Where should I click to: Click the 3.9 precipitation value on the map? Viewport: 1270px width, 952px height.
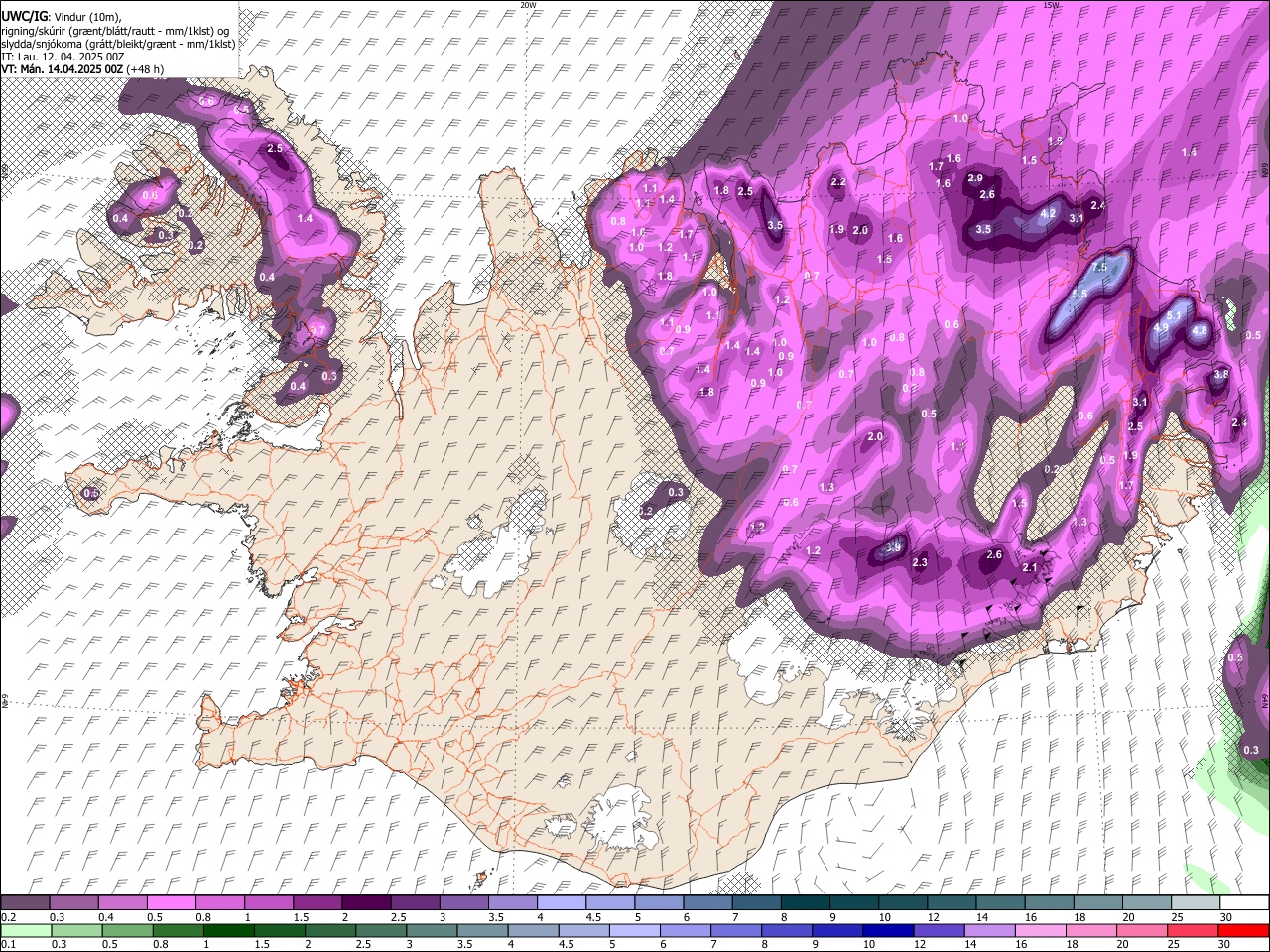[893, 548]
